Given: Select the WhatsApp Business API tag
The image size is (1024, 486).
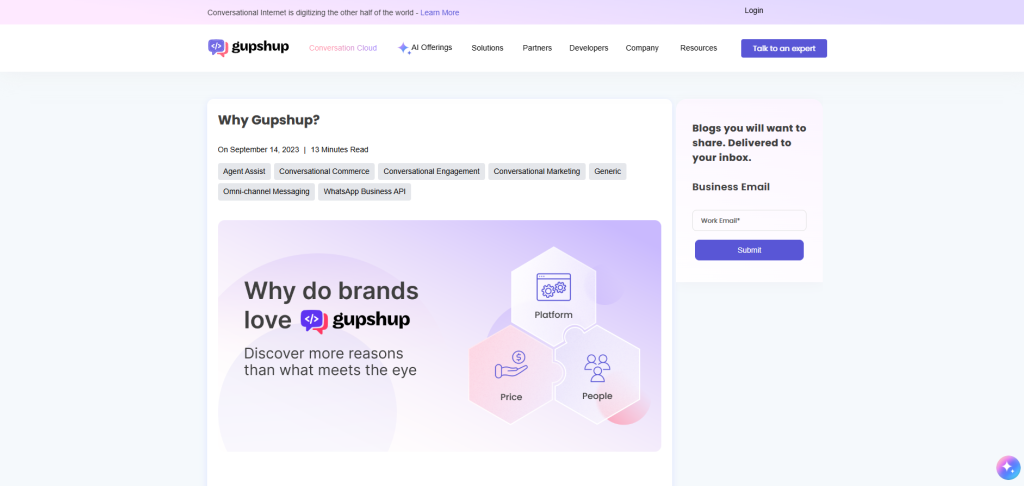Looking at the screenshot, I should pyautogui.click(x=364, y=191).
